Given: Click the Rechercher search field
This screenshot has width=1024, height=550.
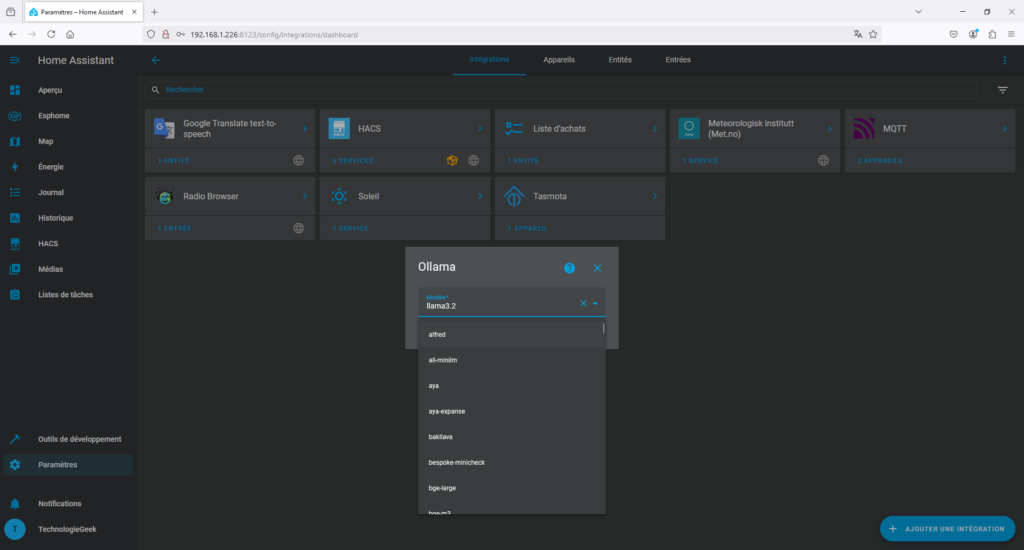Looking at the screenshot, I should click(561, 89).
